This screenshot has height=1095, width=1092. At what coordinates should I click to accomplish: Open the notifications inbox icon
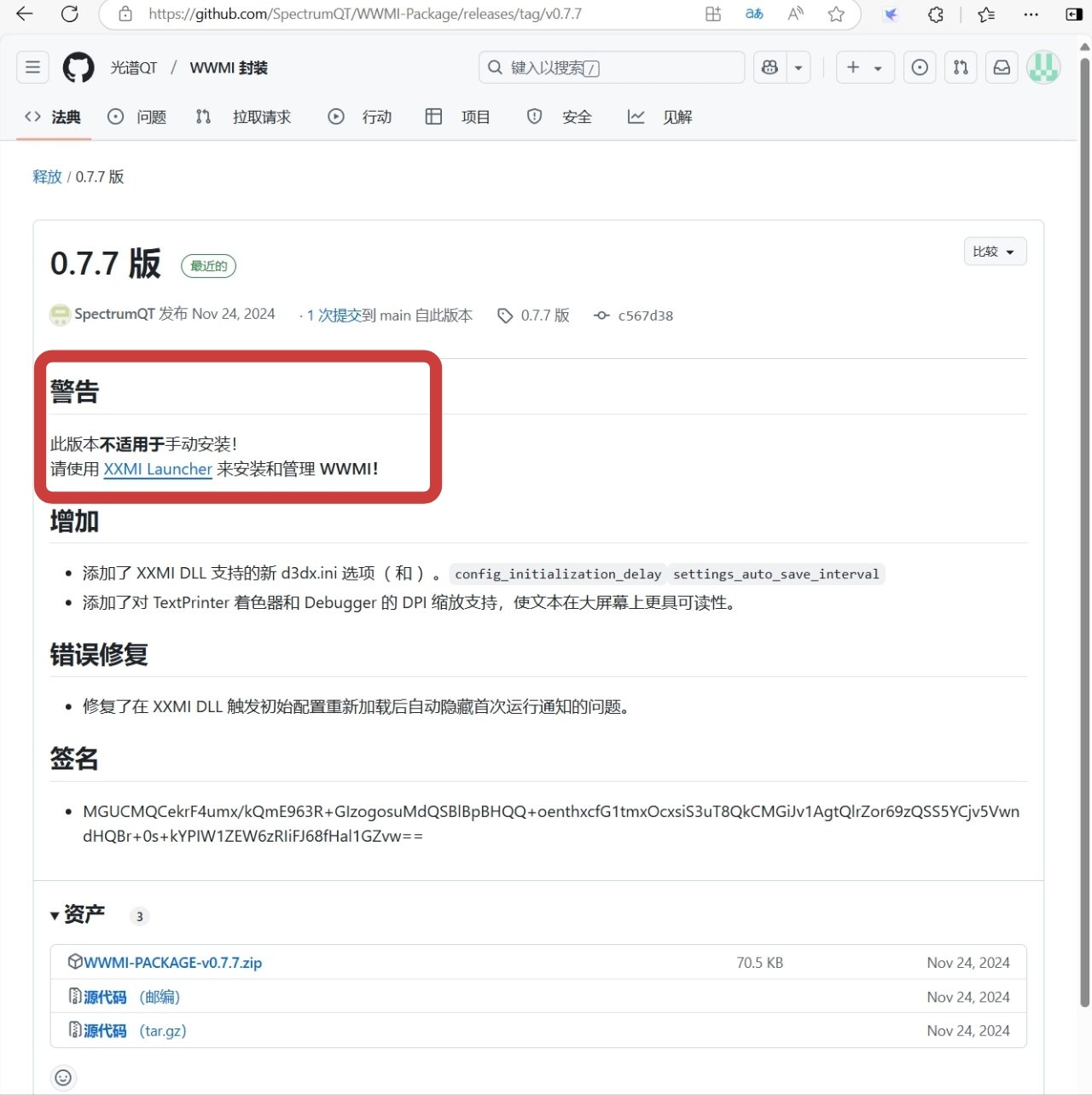click(x=1002, y=67)
